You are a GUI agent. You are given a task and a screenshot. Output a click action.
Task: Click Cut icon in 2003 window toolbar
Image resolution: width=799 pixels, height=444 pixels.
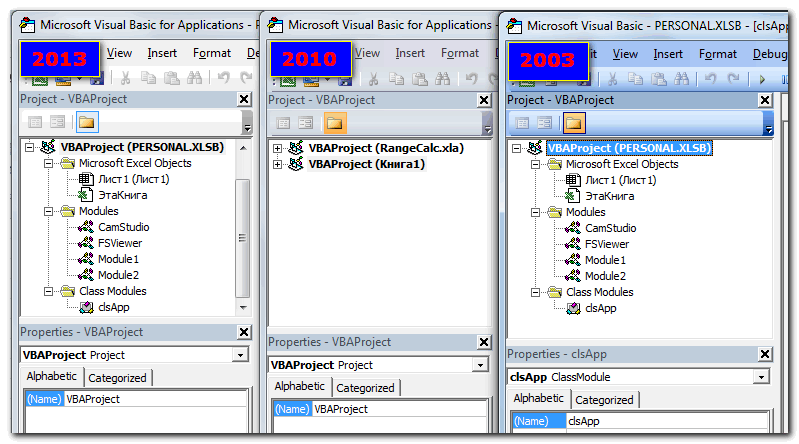coord(612,79)
